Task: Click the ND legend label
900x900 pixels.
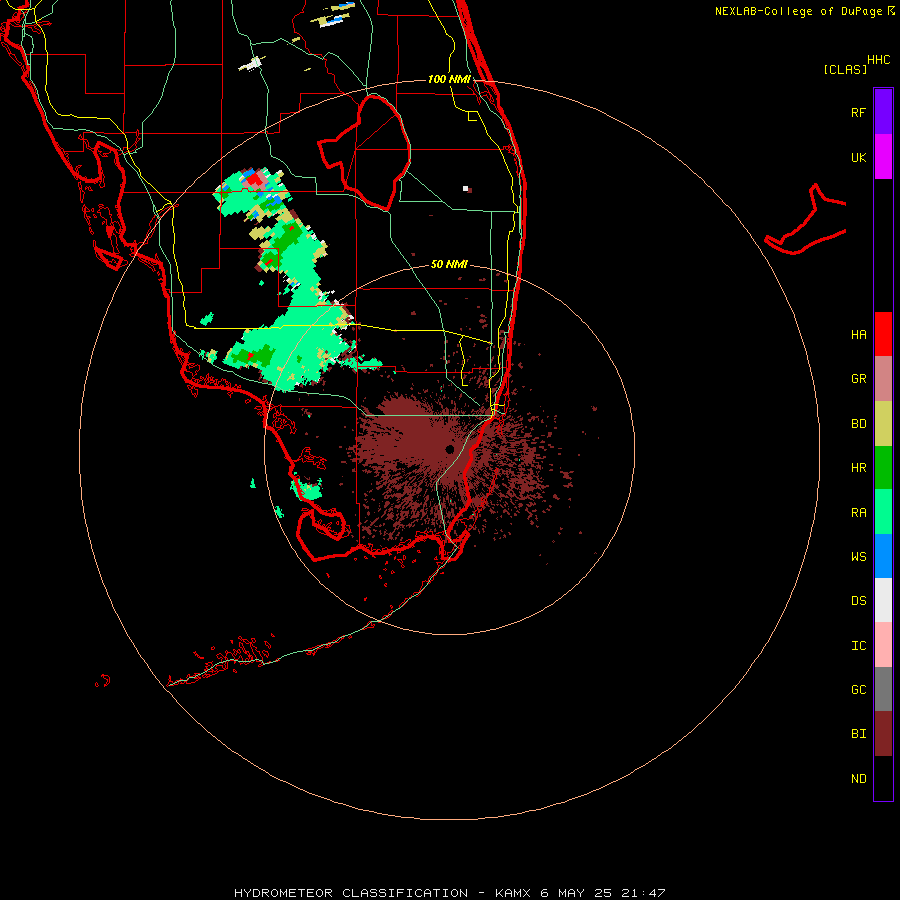Action: pyautogui.click(x=858, y=779)
